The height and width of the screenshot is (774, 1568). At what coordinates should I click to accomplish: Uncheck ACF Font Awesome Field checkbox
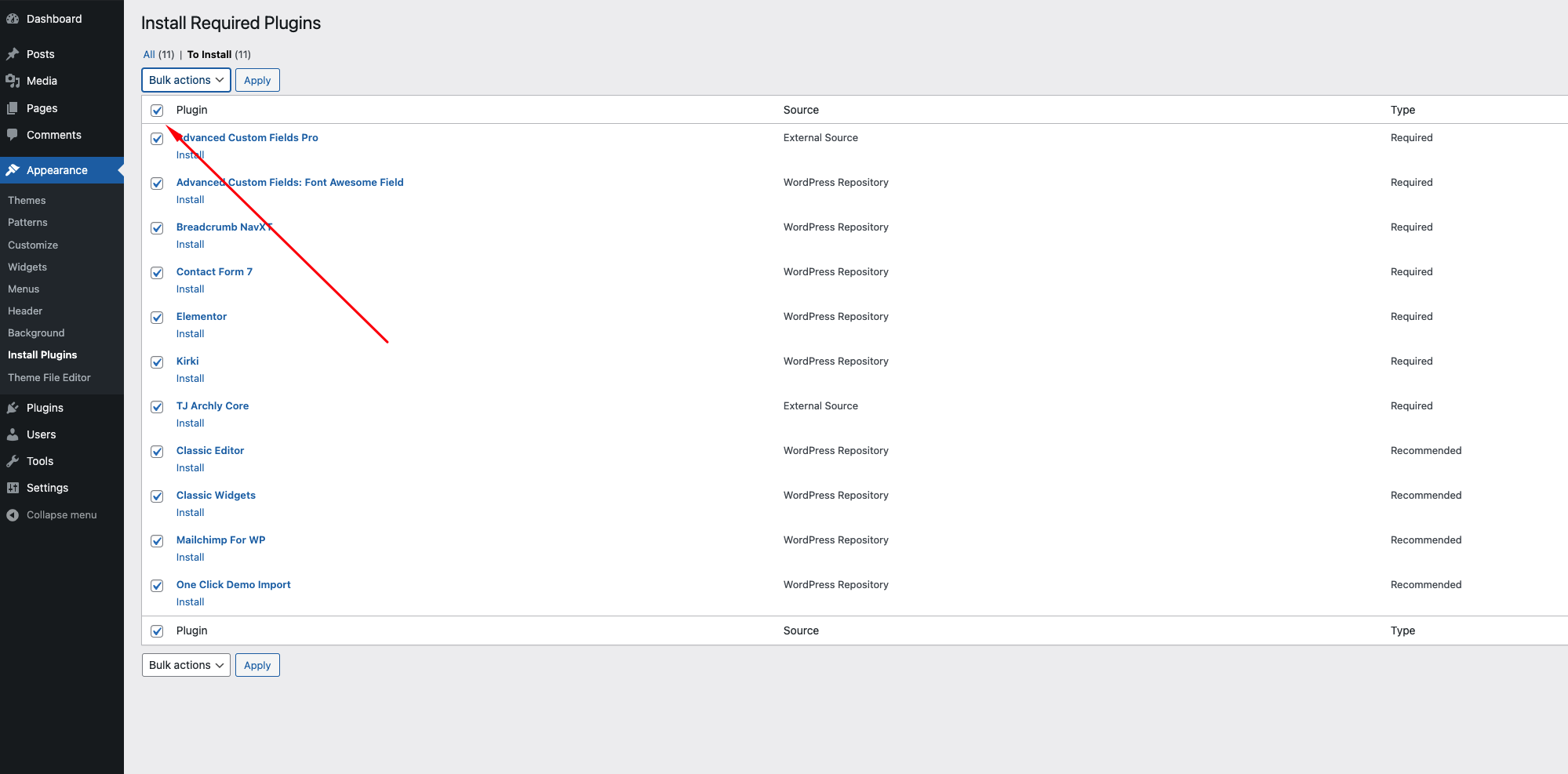point(157,184)
